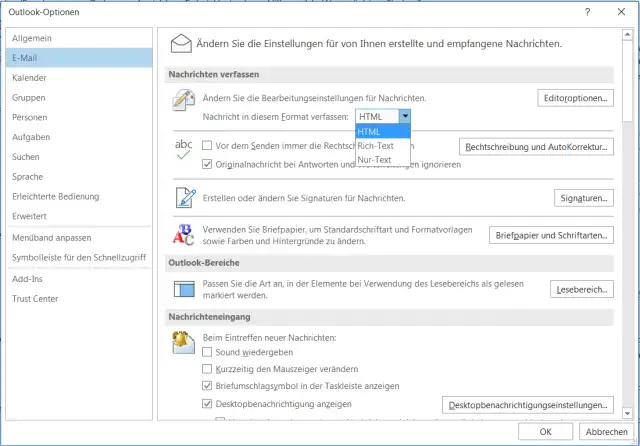Viewport: 640px width, 446px height.
Task: Close the Outlook-Optionen dialog
Action: pos(621,12)
